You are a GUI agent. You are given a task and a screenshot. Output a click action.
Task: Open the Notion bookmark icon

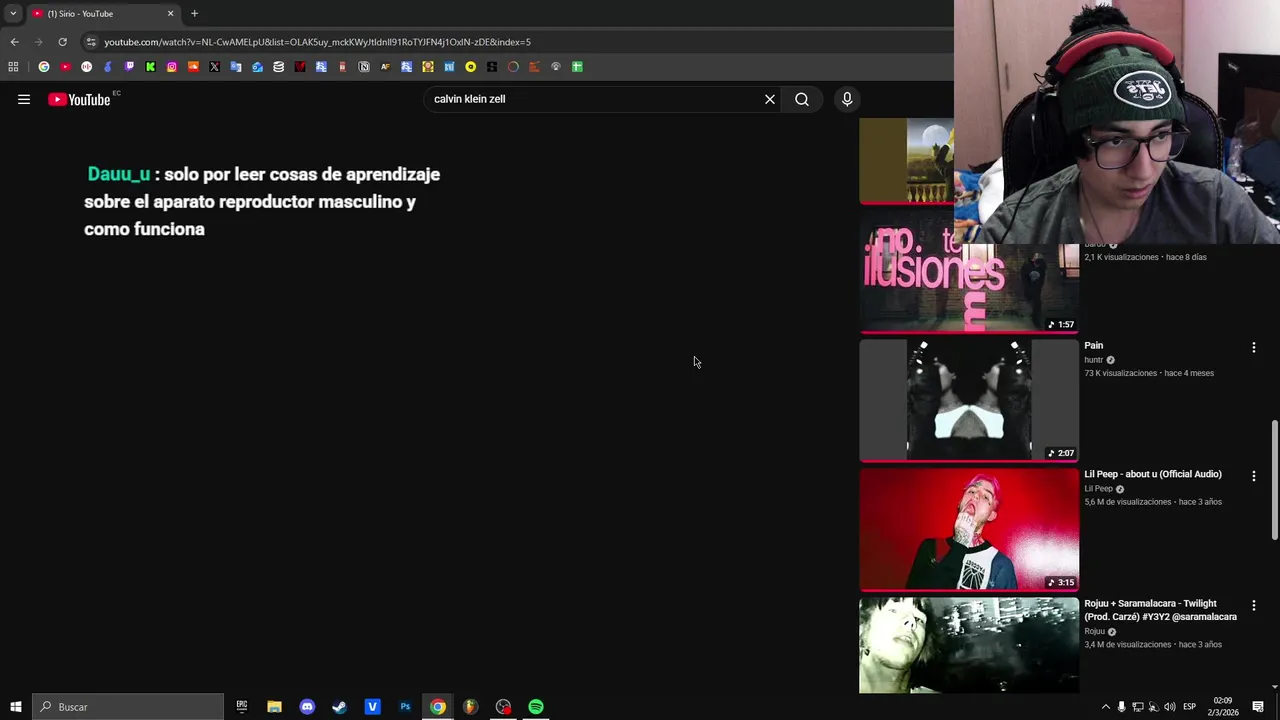click(364, 67)
